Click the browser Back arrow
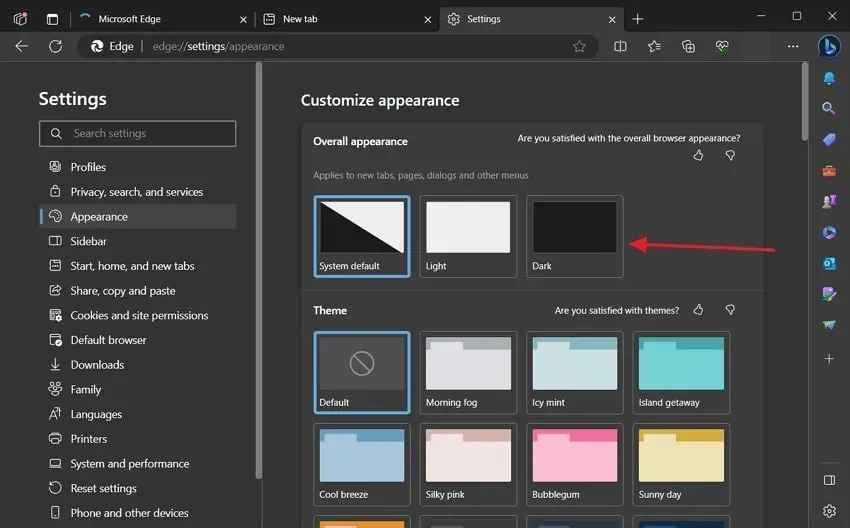This screenshot has width=850, height=528. click(22, 46)
